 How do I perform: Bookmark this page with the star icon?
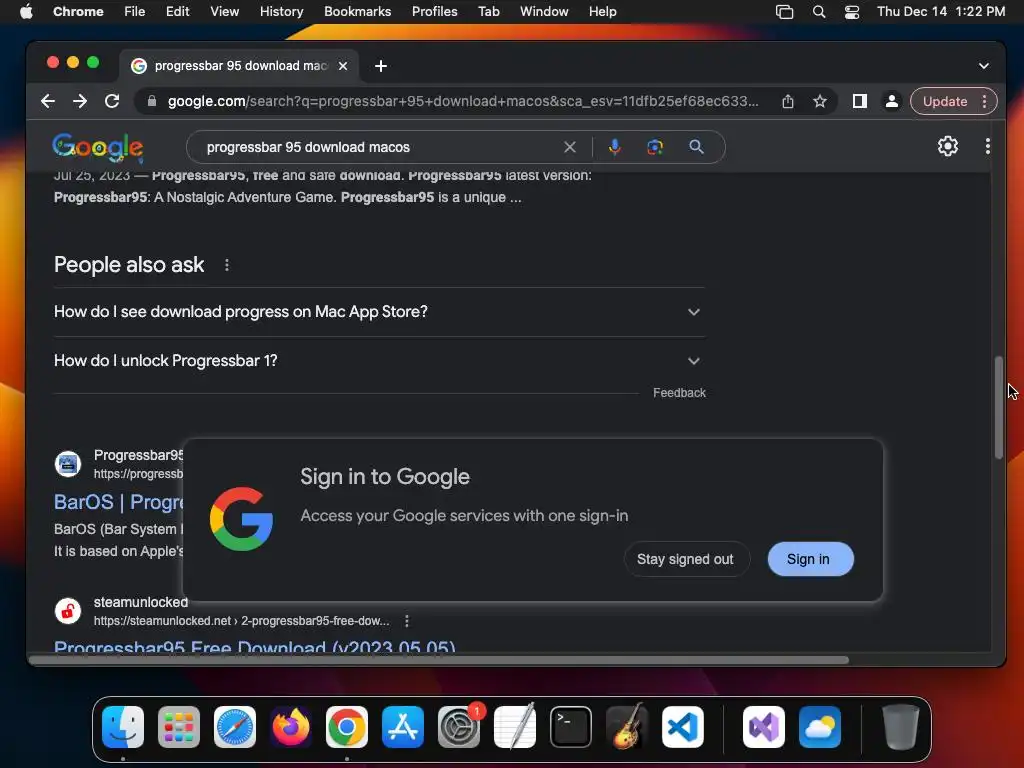pos(820,101)
